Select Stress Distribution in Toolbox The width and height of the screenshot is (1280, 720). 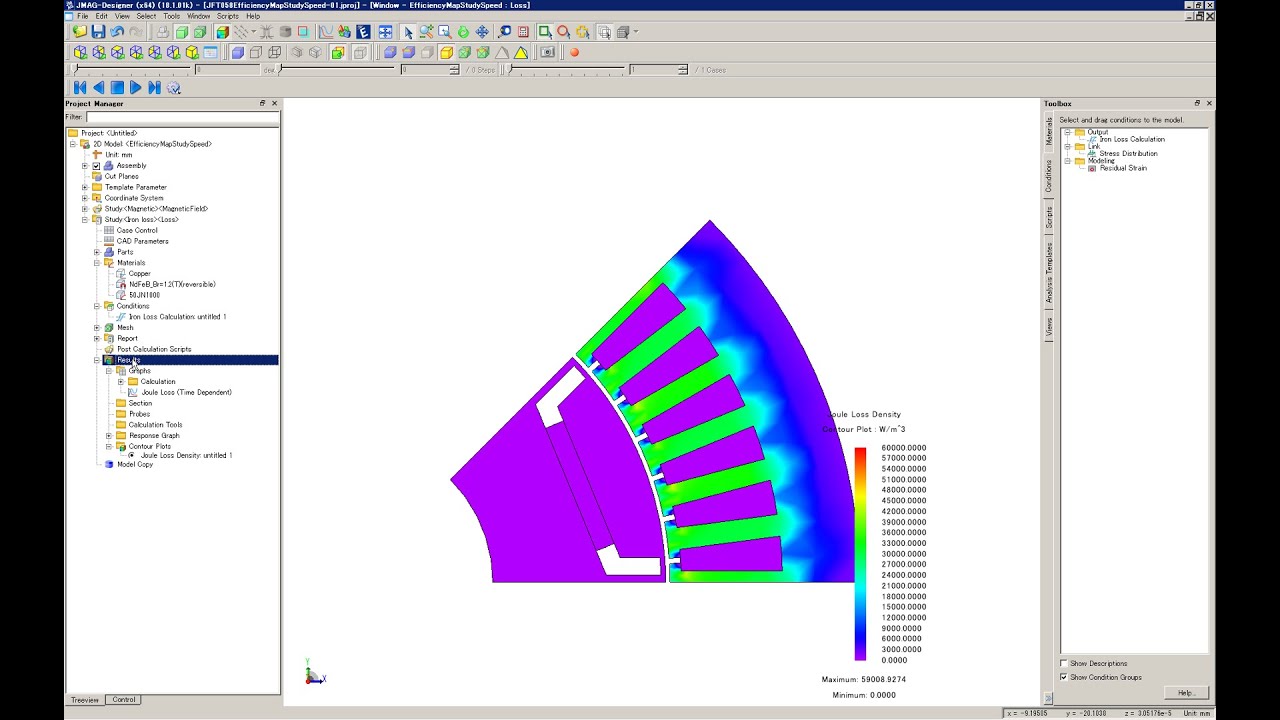tap(1128, 153)
